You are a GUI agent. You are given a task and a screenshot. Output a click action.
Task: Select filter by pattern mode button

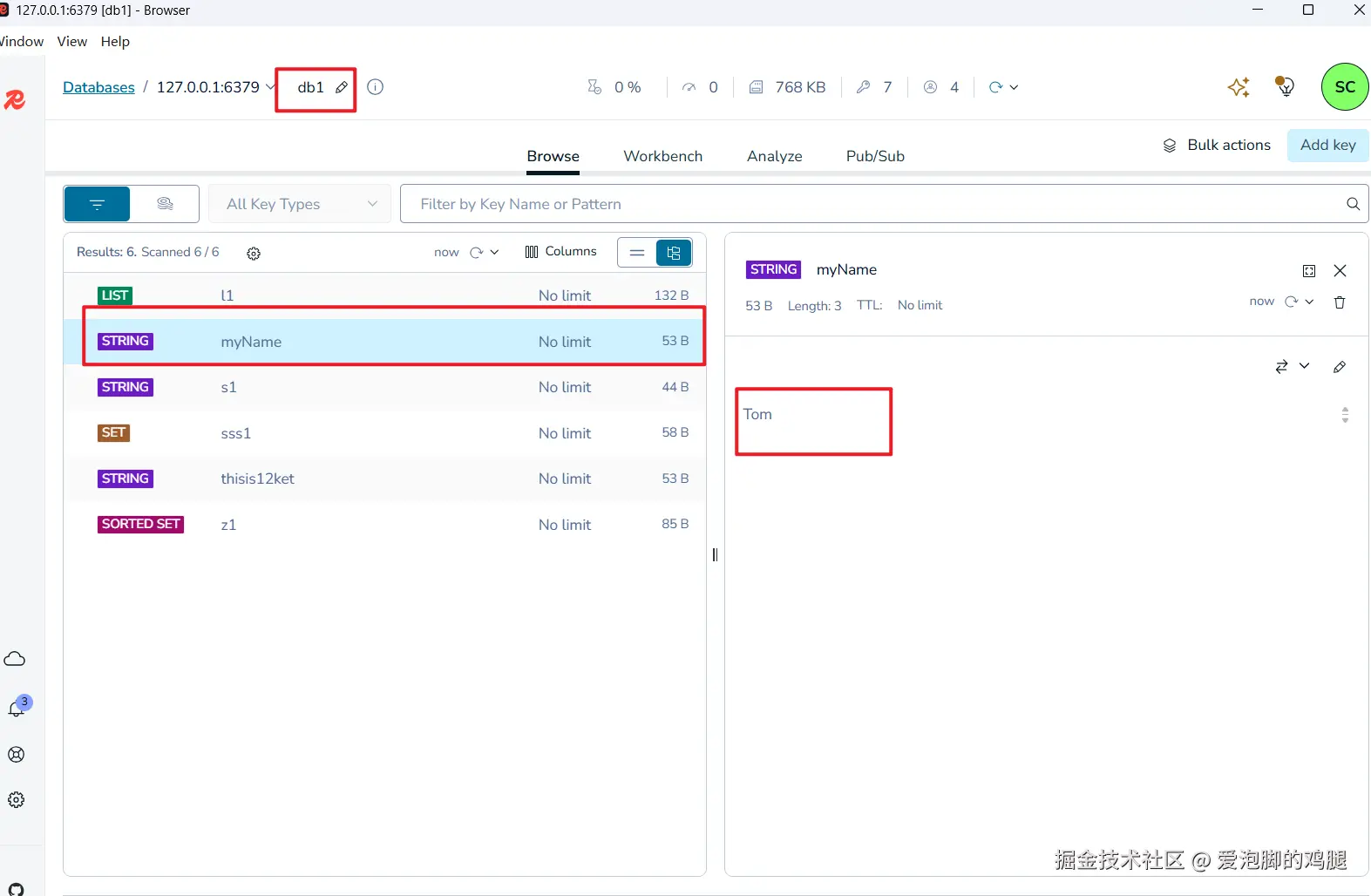[x=97, y=204]
